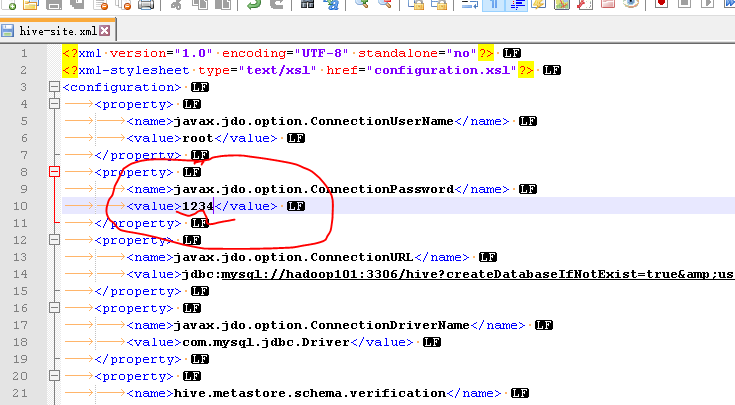Collapse the property block on line 4
The height and width of the screenshot is (405, 735).
(x=54, y=104)
